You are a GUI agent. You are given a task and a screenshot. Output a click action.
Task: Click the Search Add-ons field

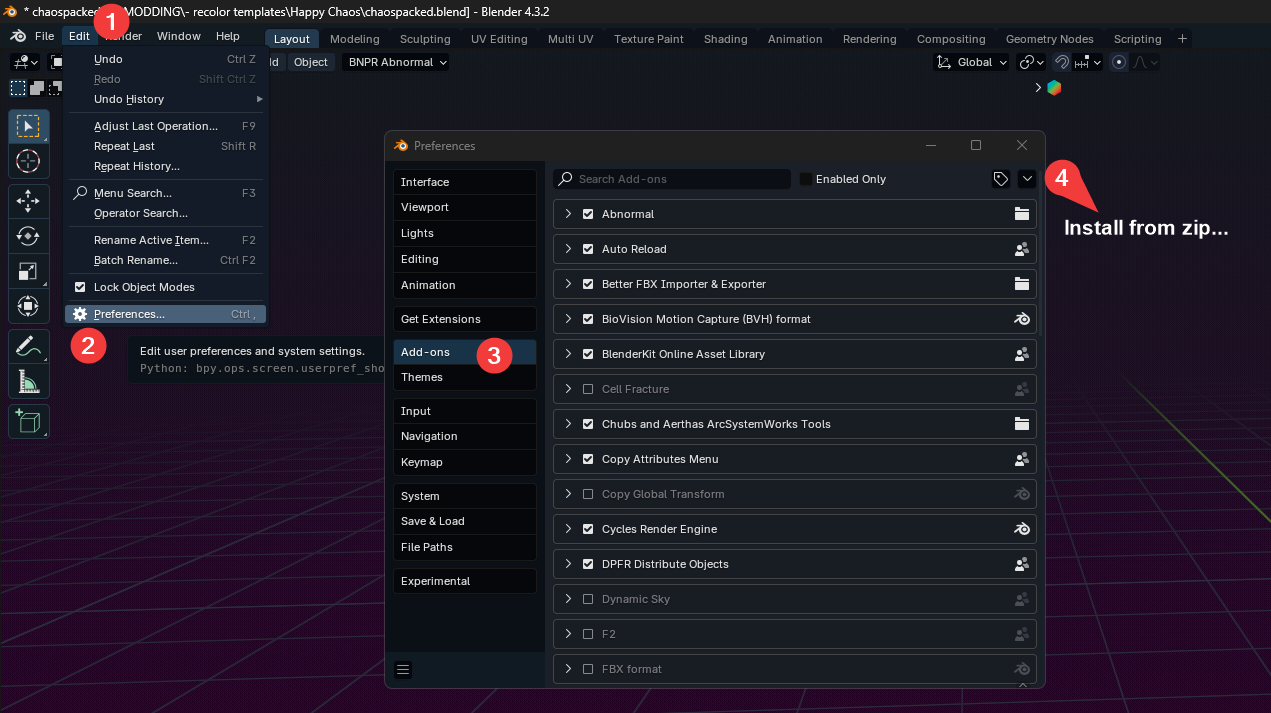pyautogui.click(x=672, y=179)
